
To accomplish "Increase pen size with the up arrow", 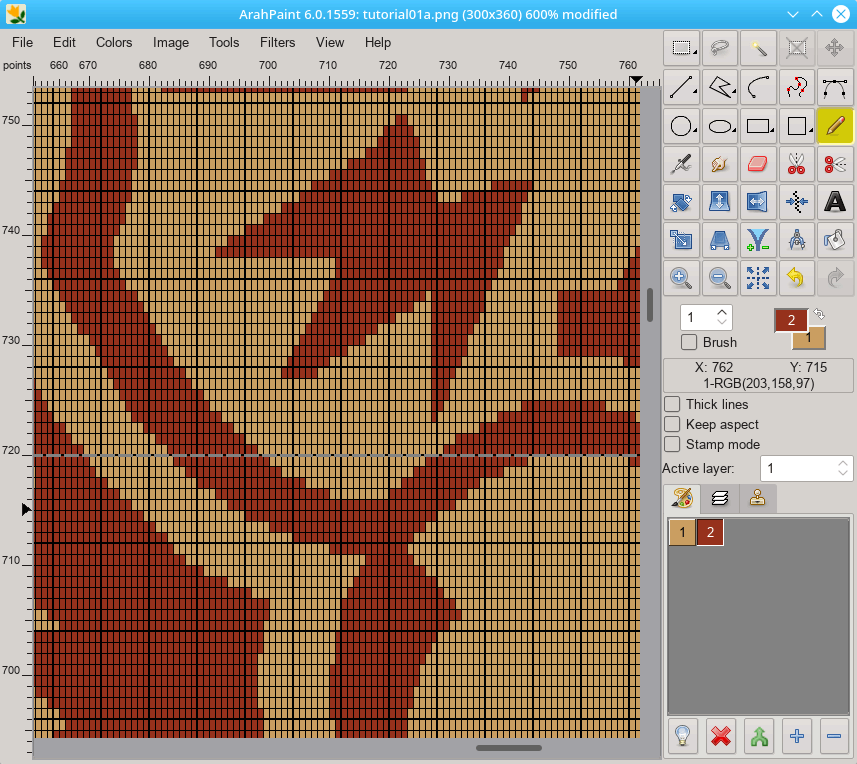I will (x=722, y=313).
